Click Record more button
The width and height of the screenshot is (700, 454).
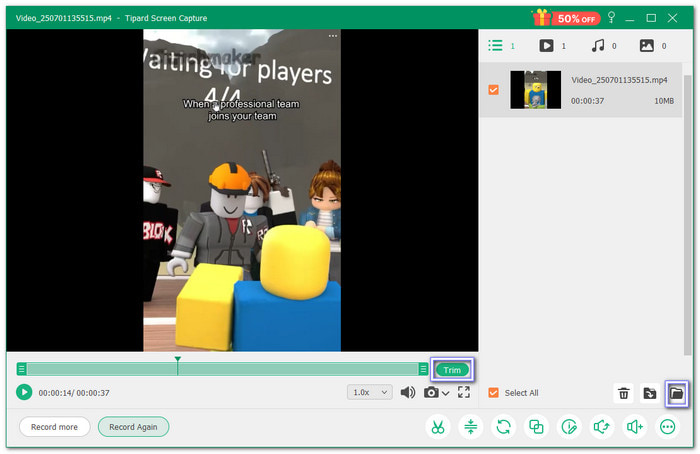(x=54, y=427)
